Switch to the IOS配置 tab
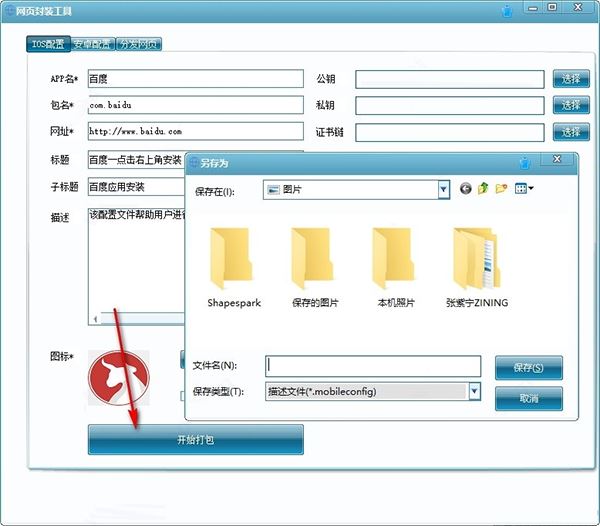This screenshot has width=600, height=526. click(48, 44)
